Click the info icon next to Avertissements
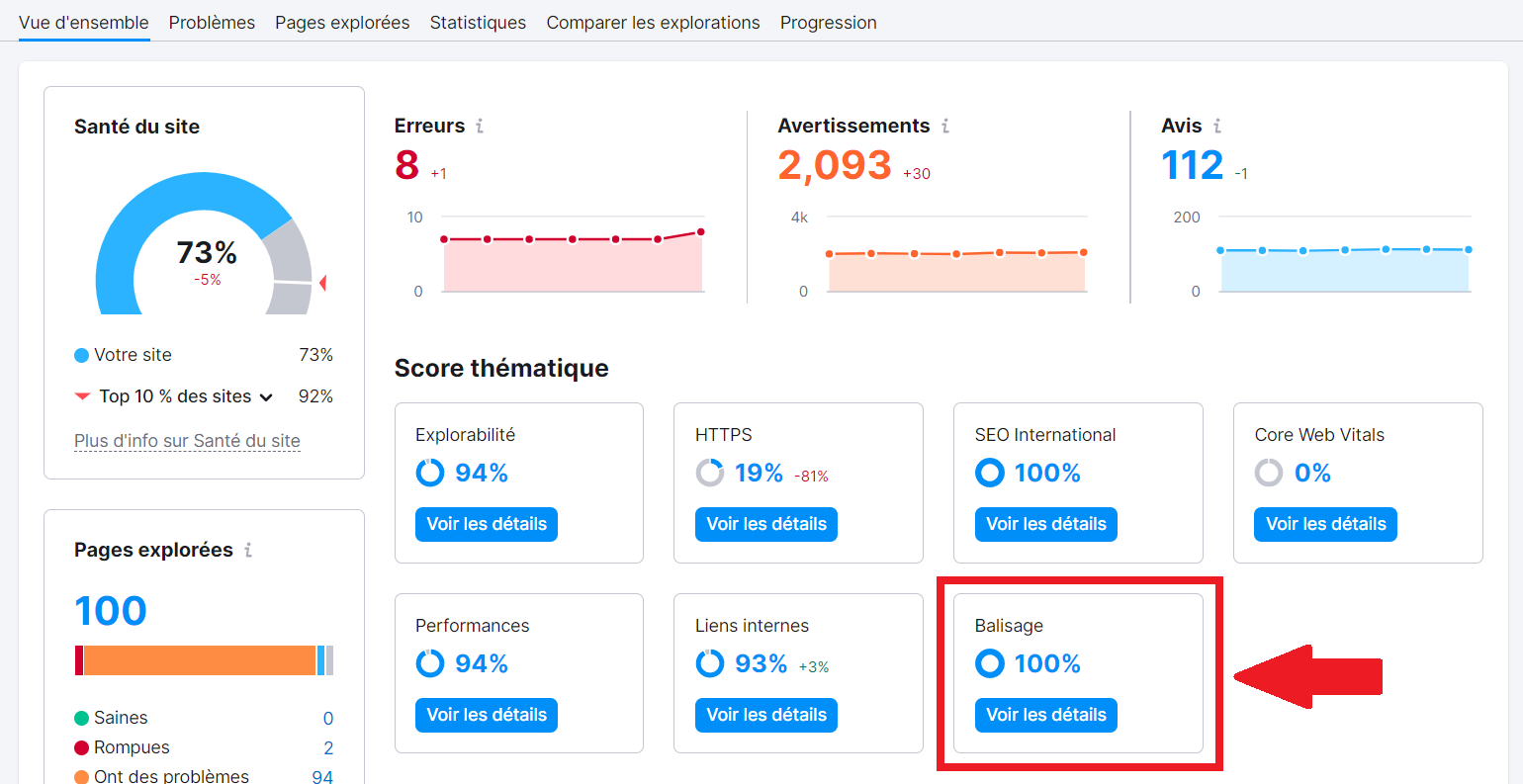The width and height of the screenshot is (1523, 784). coord(945,126)
